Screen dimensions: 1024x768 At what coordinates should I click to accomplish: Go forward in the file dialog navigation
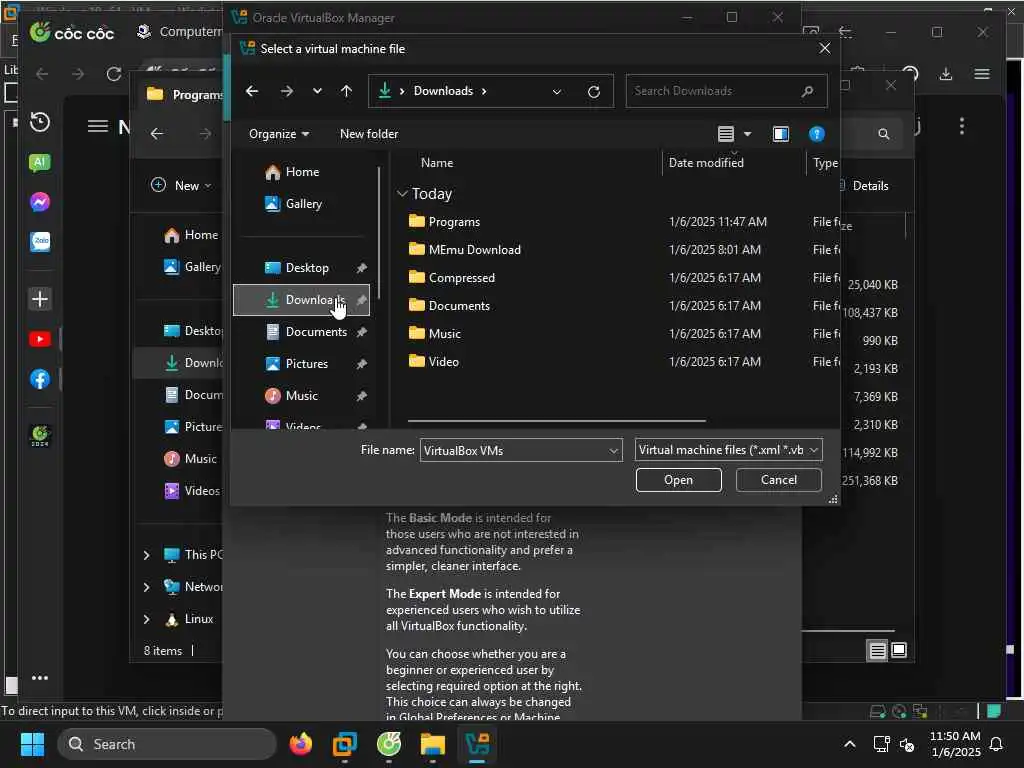(x=286, y=91)
